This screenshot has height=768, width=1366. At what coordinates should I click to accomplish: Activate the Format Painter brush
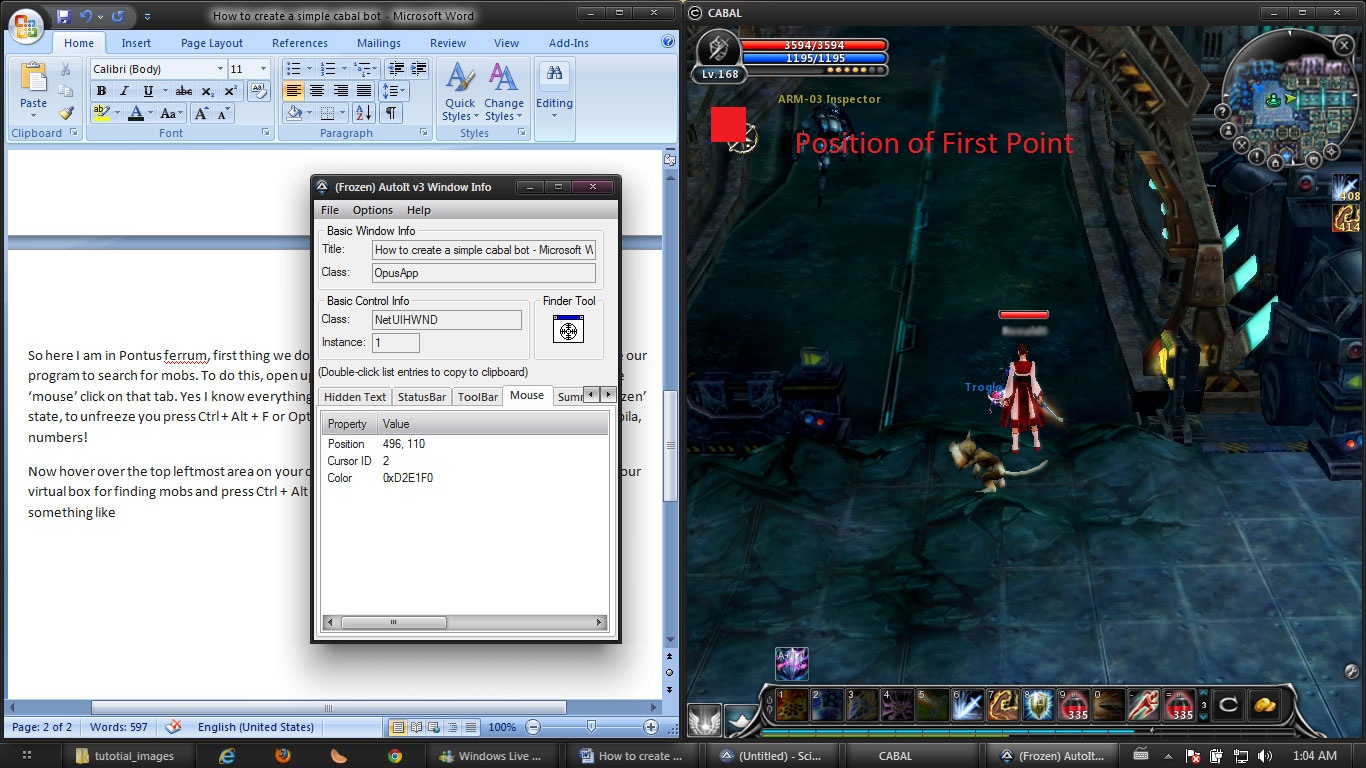tap(66, 113)
